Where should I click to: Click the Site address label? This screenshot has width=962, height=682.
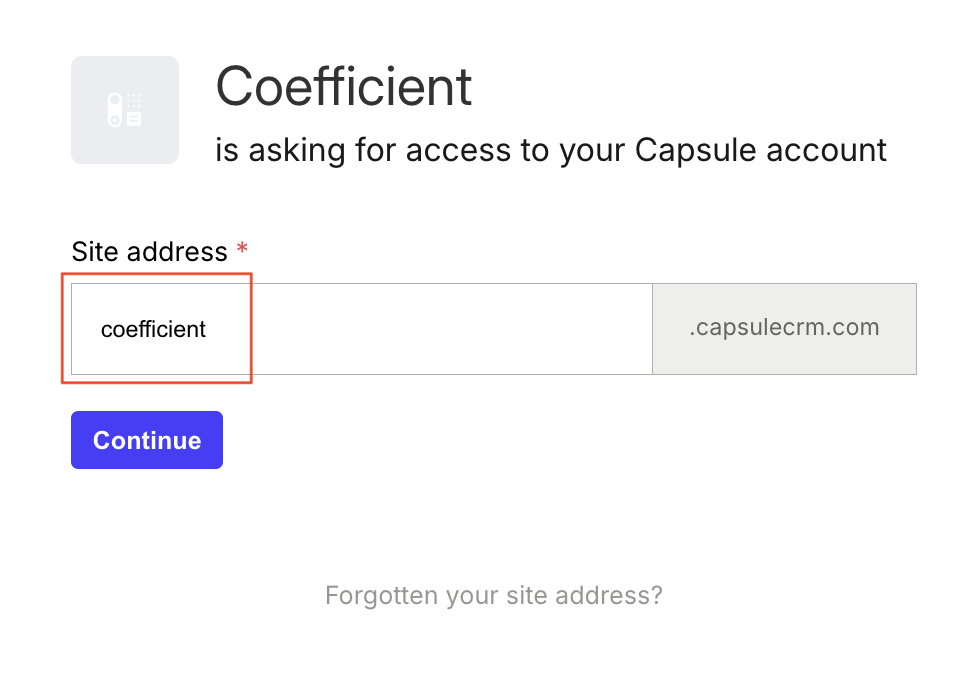click(149, 251)
